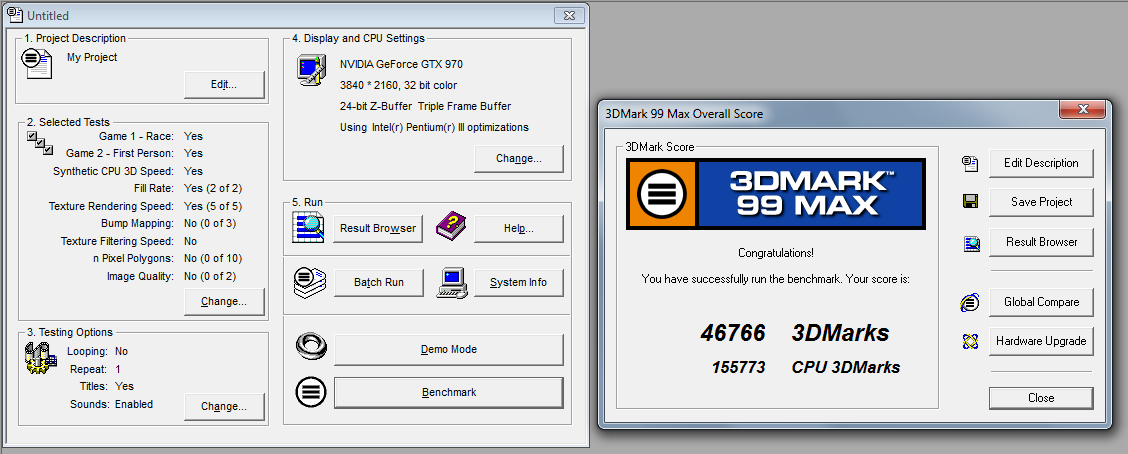Click the 3DMark 99 Max logo banner
This screenshot has height=454, width=1128.
(776, 194)
